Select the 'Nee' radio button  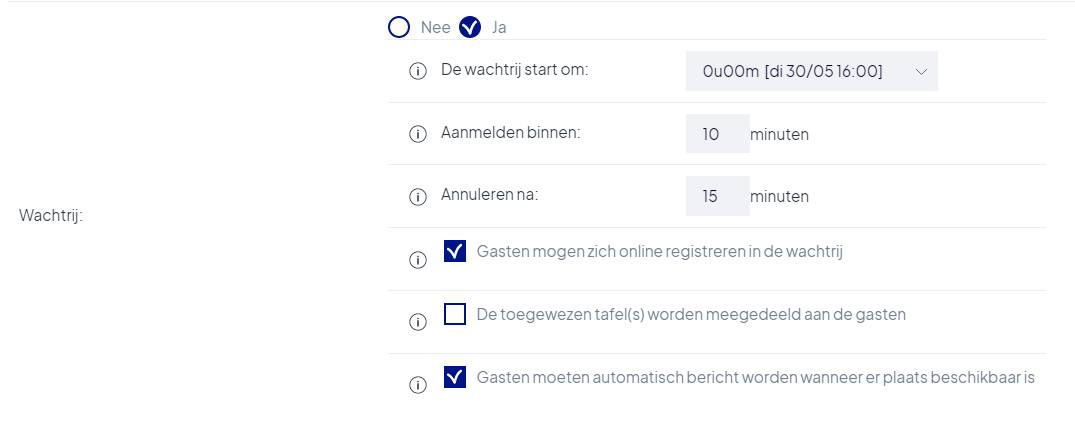pyautogui.click(x=399, y=27)
